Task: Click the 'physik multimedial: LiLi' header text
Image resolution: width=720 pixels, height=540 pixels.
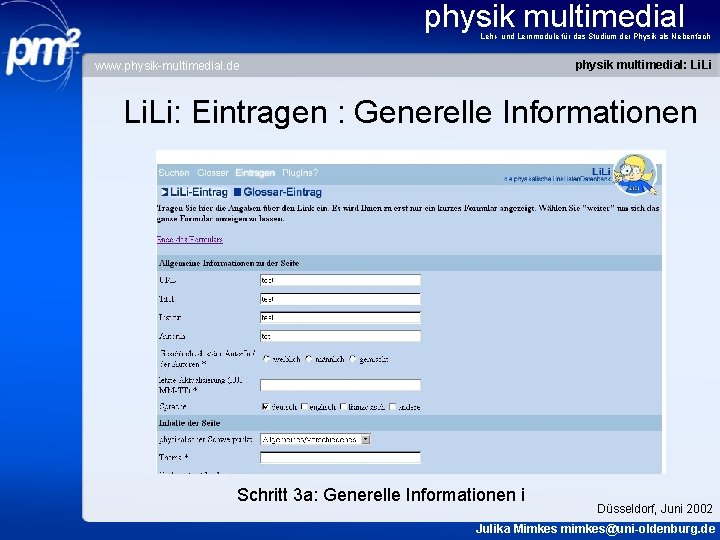Action: pyautogui.click(x=643, y=65)
